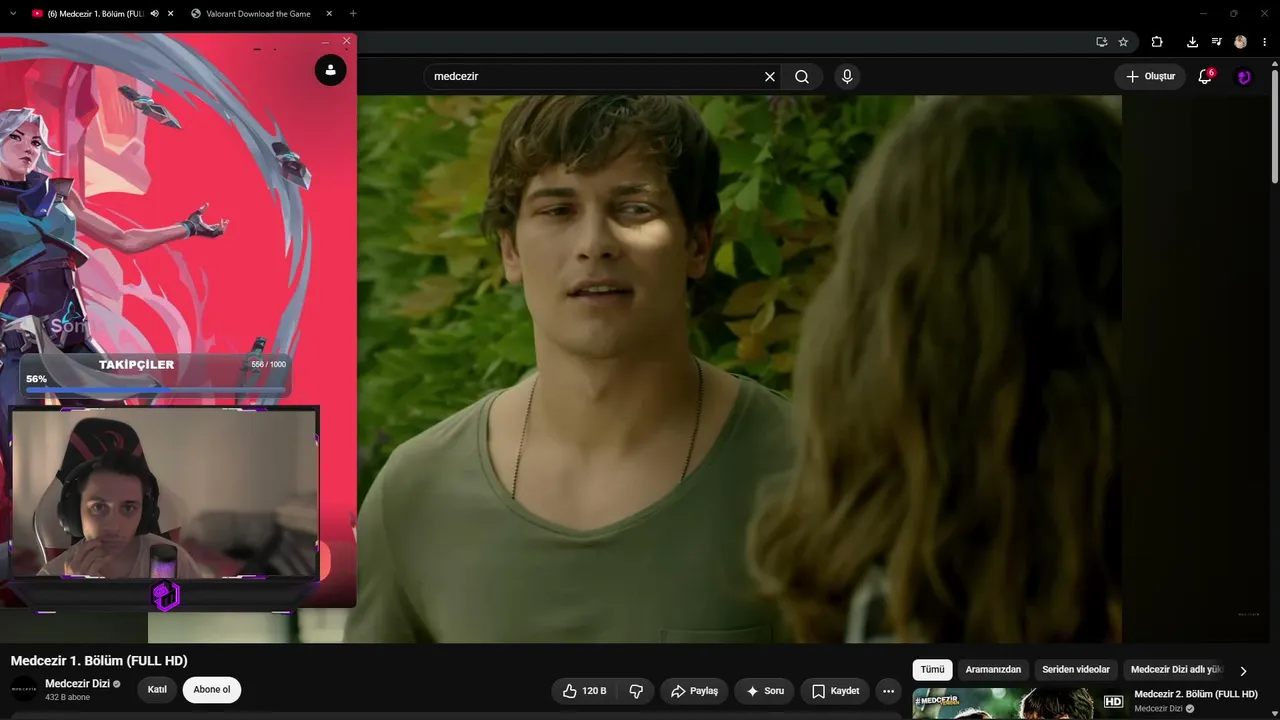Image resolution: width=1280 pixels, height=720 pixels.
Task: Select the Aramanızdan filter chip
Action: click(x=993, y=670)
